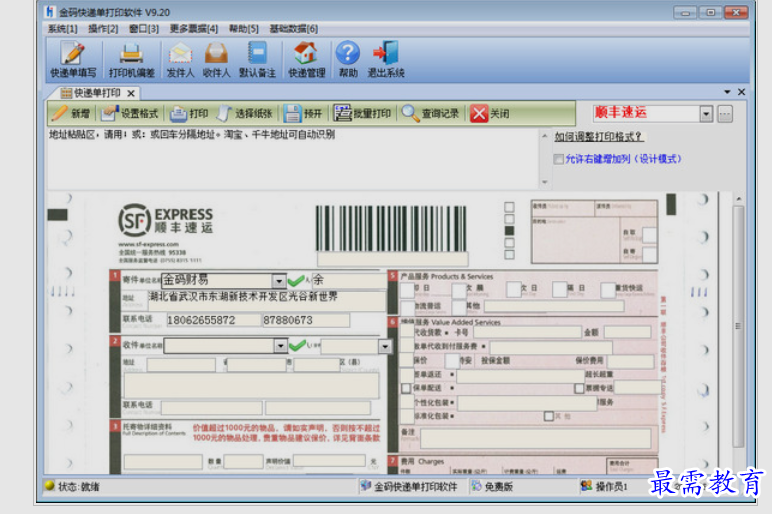The width and height of the screenshot is (772, 514).
Task: Open 打印机偏差 printer offset settings
Action: pos(131,60)
